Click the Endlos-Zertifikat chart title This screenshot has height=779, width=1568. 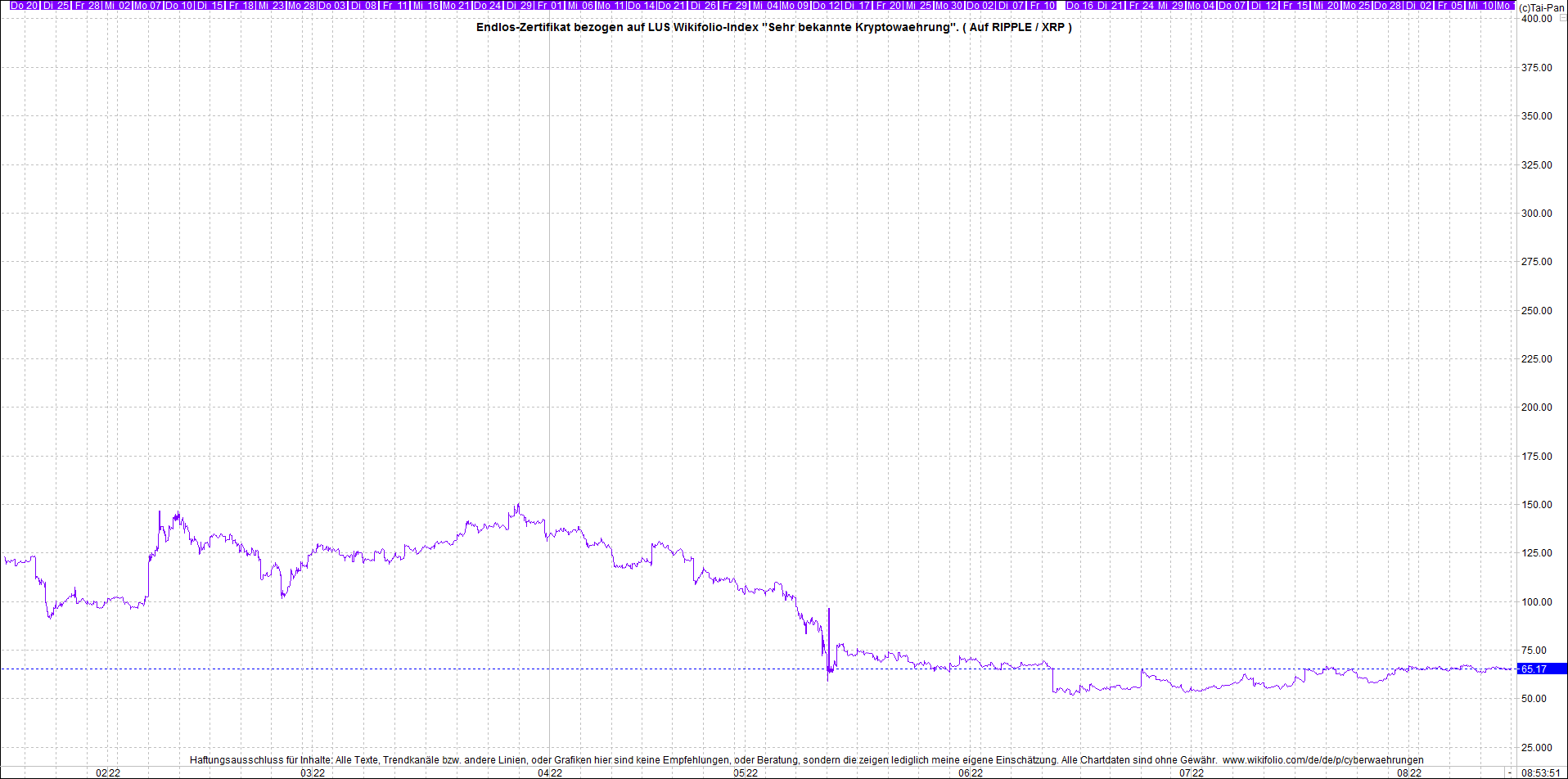click(773, 27)
